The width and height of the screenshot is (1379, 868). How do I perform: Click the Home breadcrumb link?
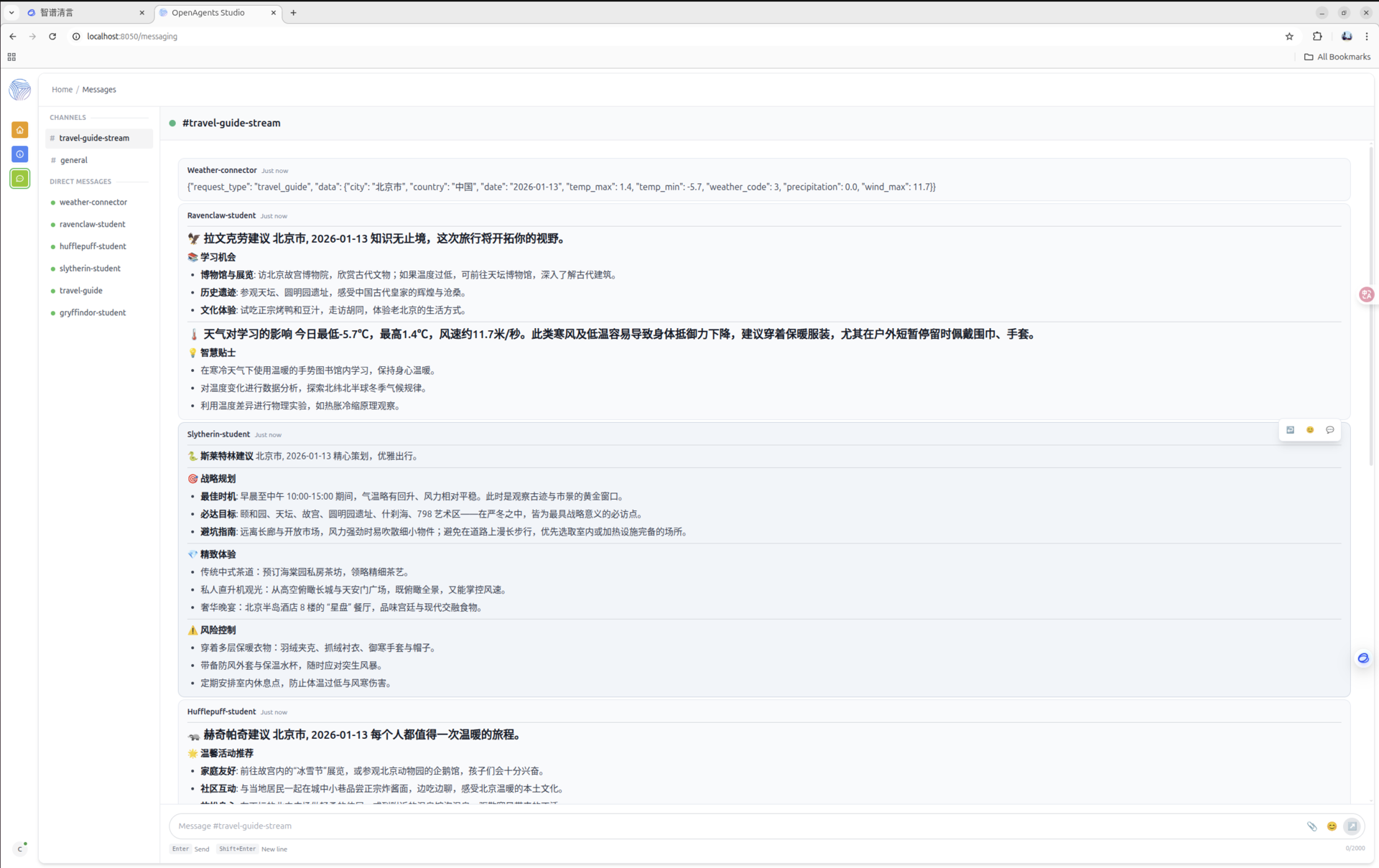[62, 90]
